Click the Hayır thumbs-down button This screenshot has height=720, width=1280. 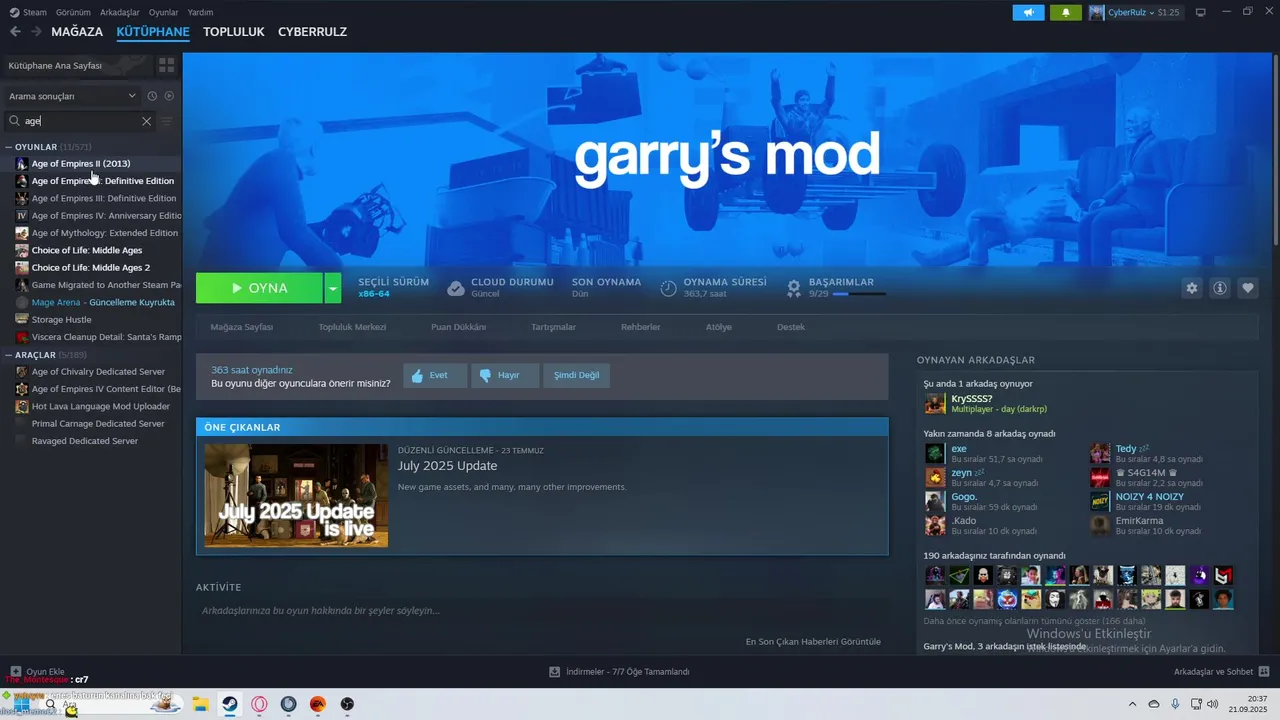pyautogui.click(x=505, y=375)
